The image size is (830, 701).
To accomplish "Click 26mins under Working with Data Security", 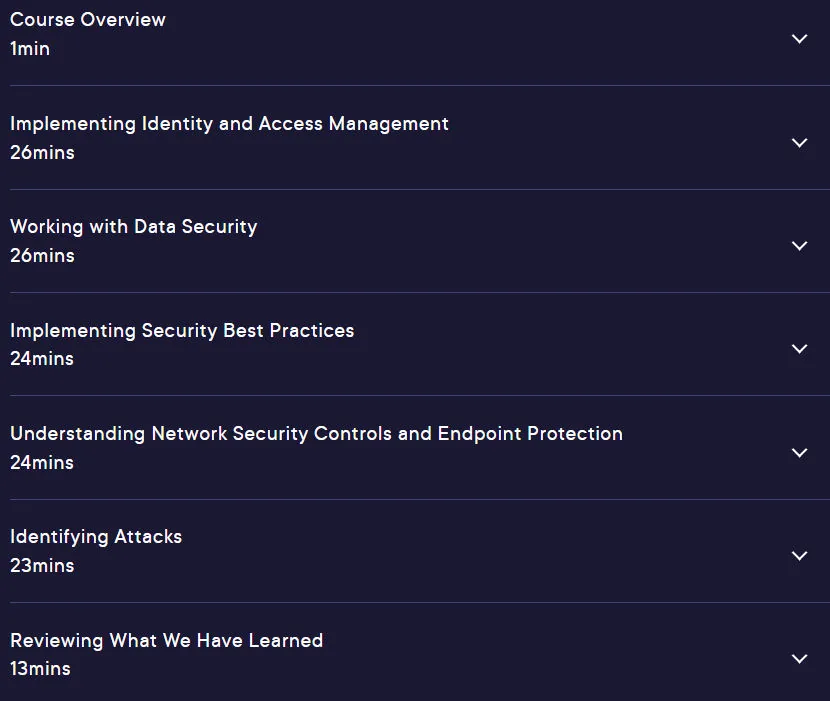I will (42, 256).
